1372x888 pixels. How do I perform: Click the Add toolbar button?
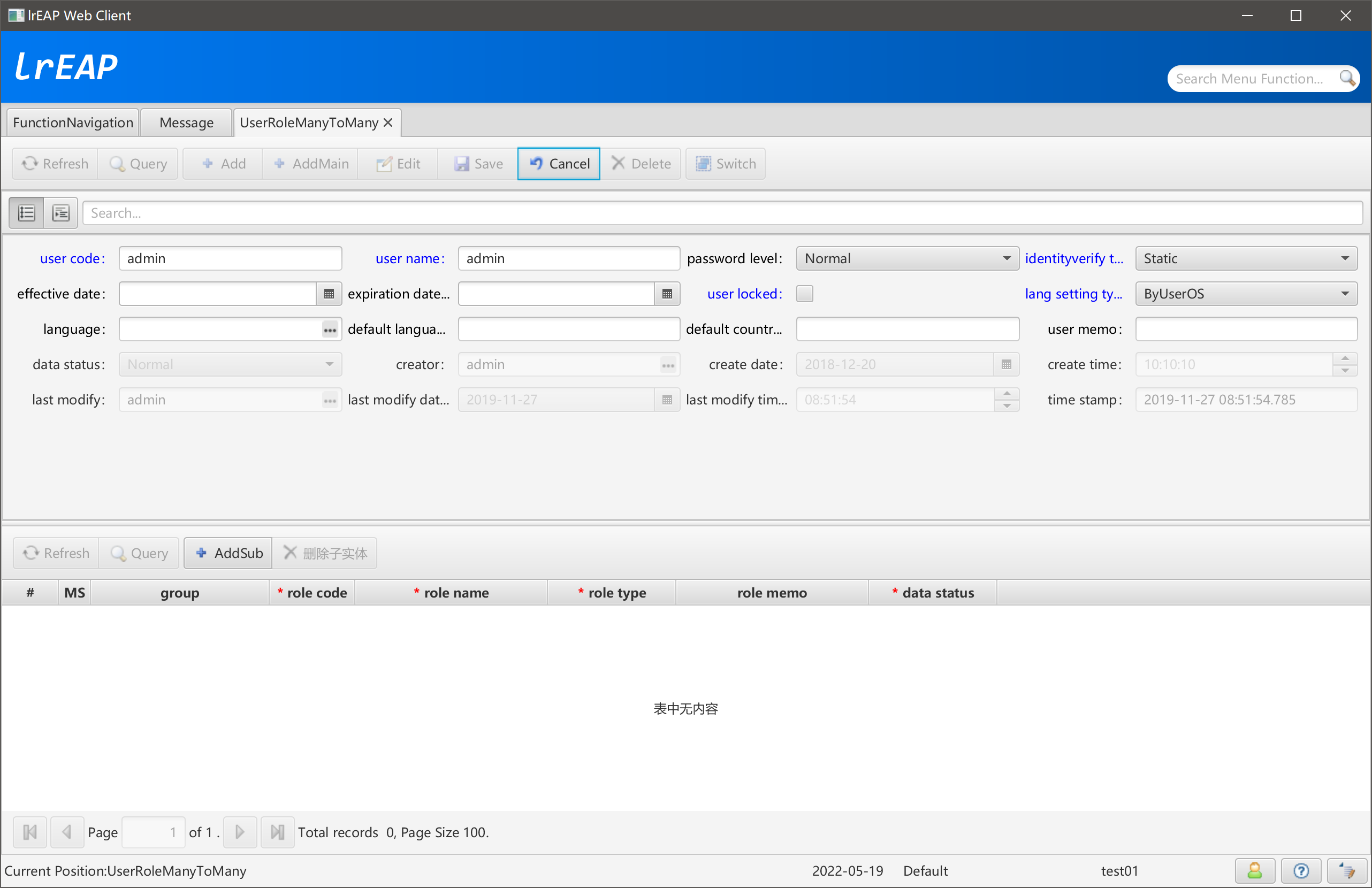(x=223, y=164)
